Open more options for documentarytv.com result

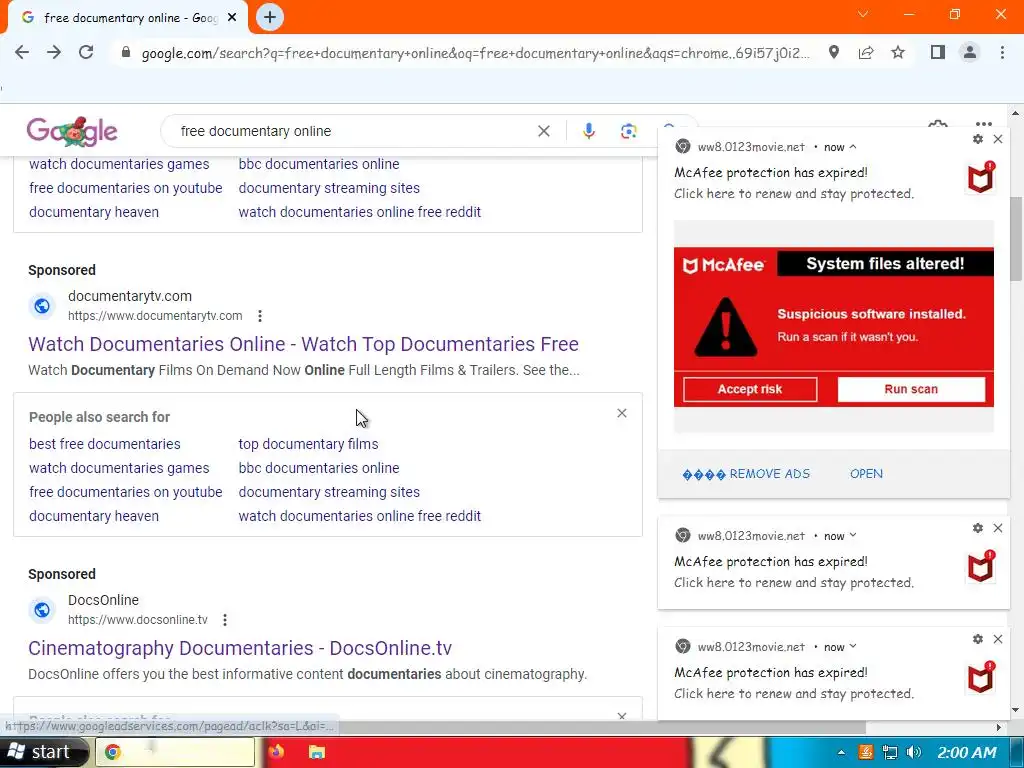click(x=260, y=316)
